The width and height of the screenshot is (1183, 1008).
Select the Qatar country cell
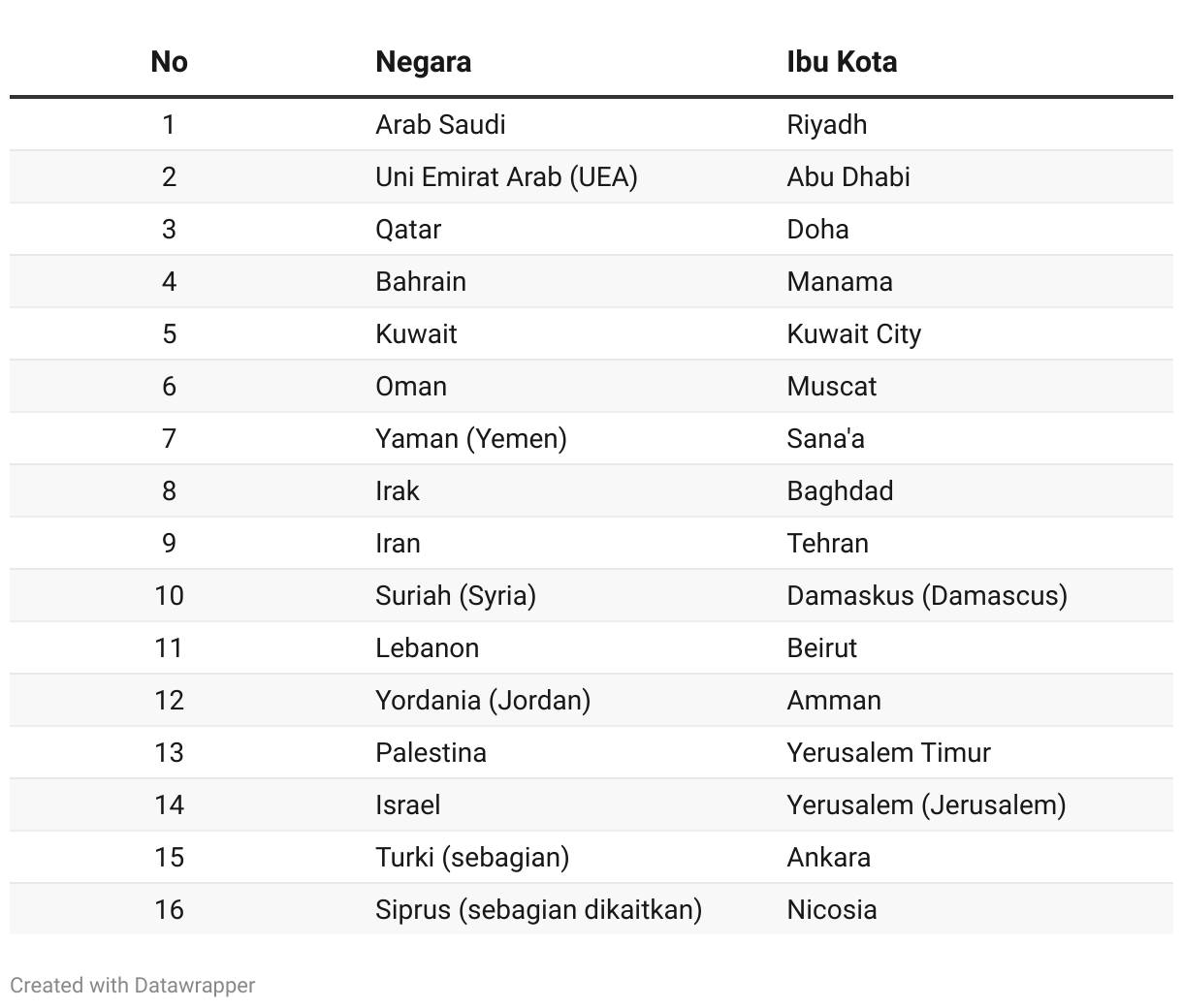408,230
